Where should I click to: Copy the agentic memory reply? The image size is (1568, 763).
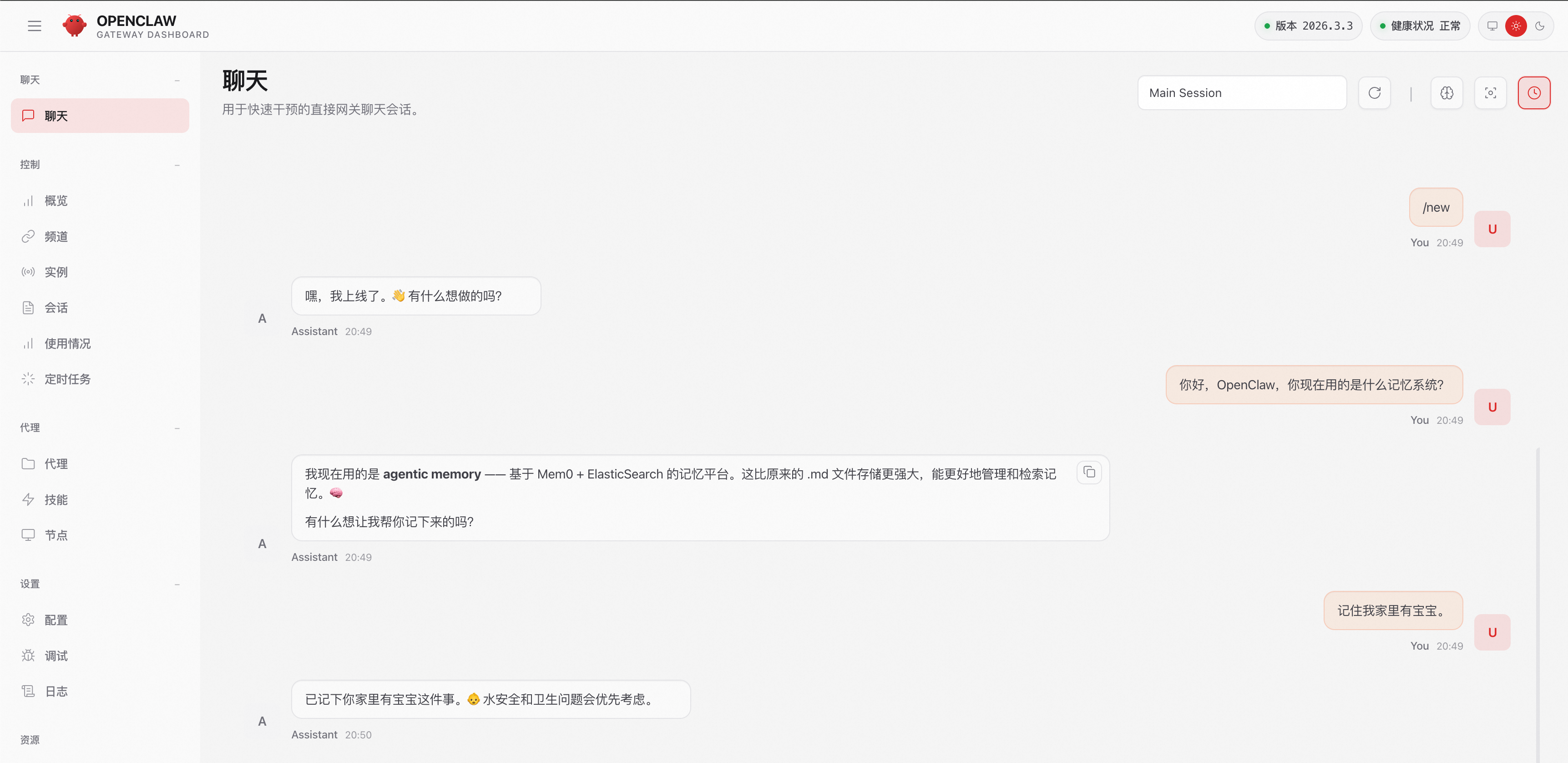click(x=1089, y=473)
